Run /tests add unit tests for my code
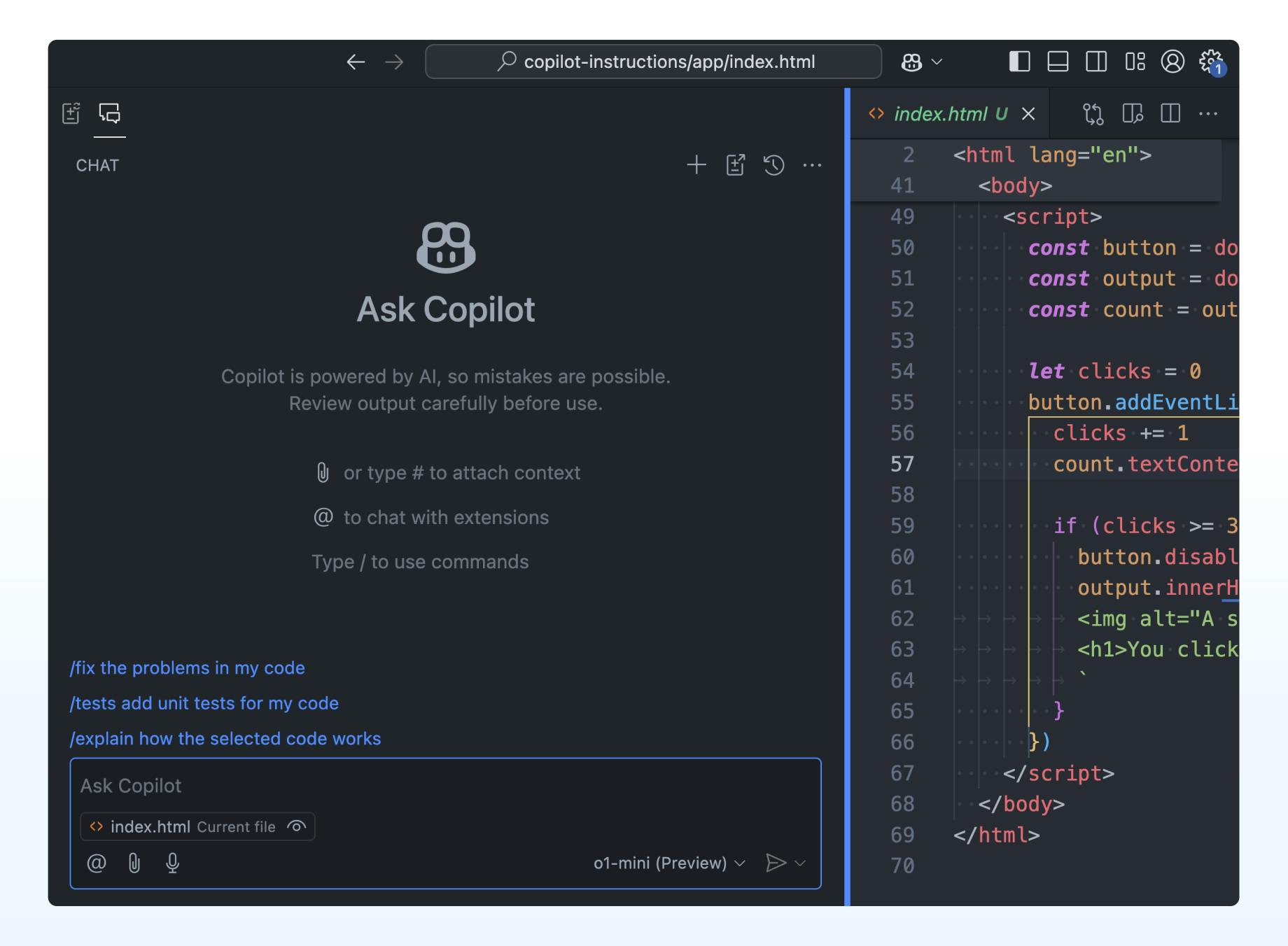Screen dimensions: 1288x946 204,703
